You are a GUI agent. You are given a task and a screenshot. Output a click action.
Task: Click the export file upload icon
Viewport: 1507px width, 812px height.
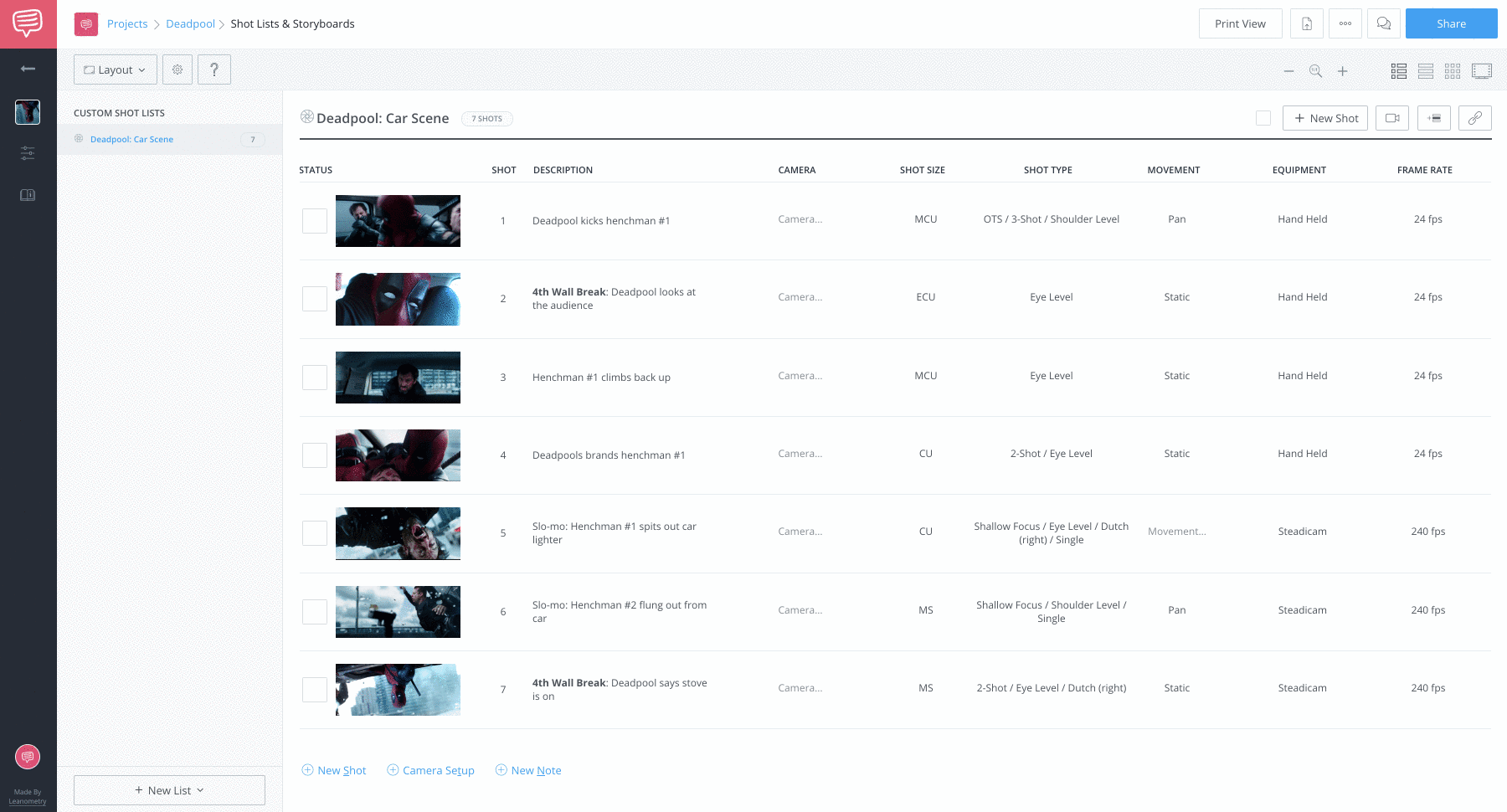1306,23
